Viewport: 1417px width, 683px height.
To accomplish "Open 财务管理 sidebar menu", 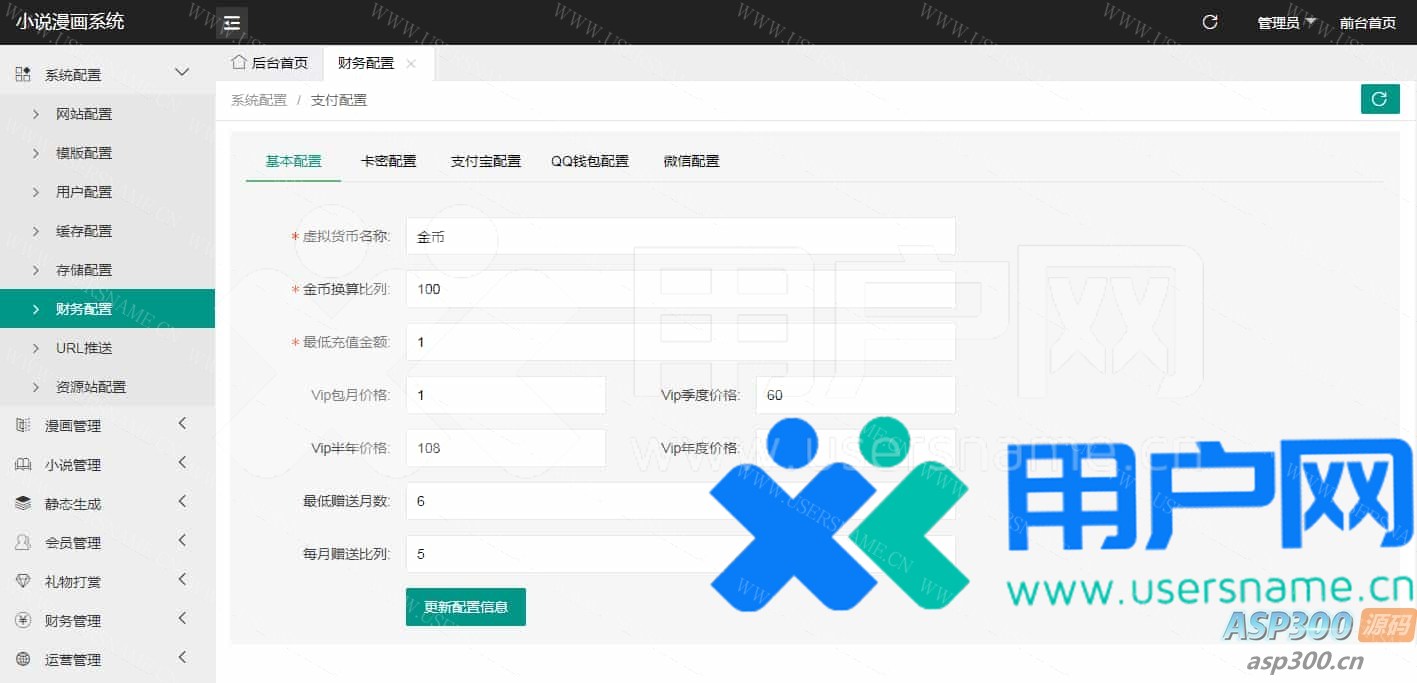I will (x=73, y=621).
